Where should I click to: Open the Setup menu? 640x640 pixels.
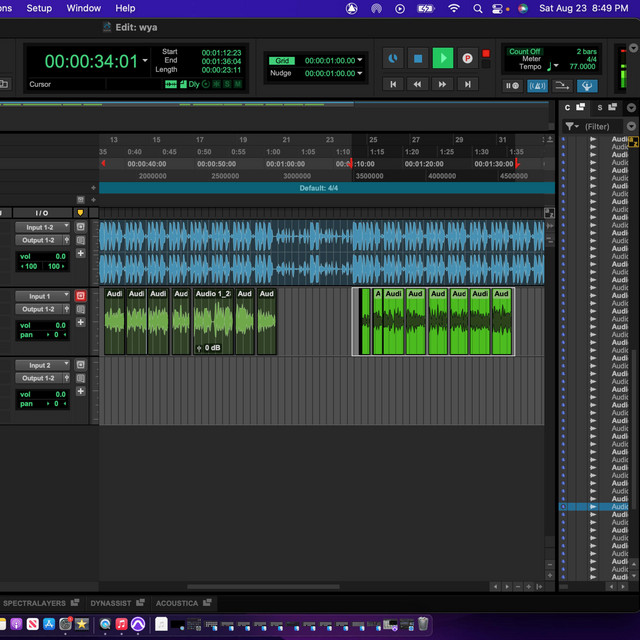click(x=39, y=8)
